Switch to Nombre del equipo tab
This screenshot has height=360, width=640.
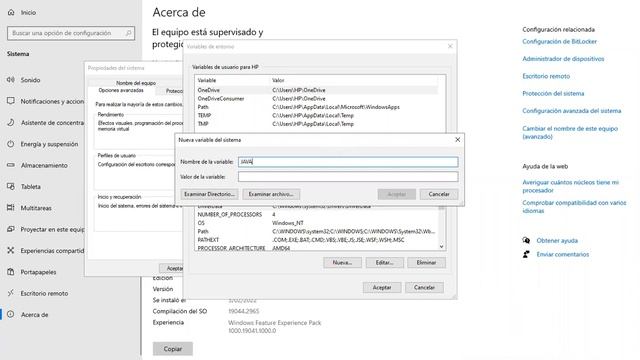[136, 83]
